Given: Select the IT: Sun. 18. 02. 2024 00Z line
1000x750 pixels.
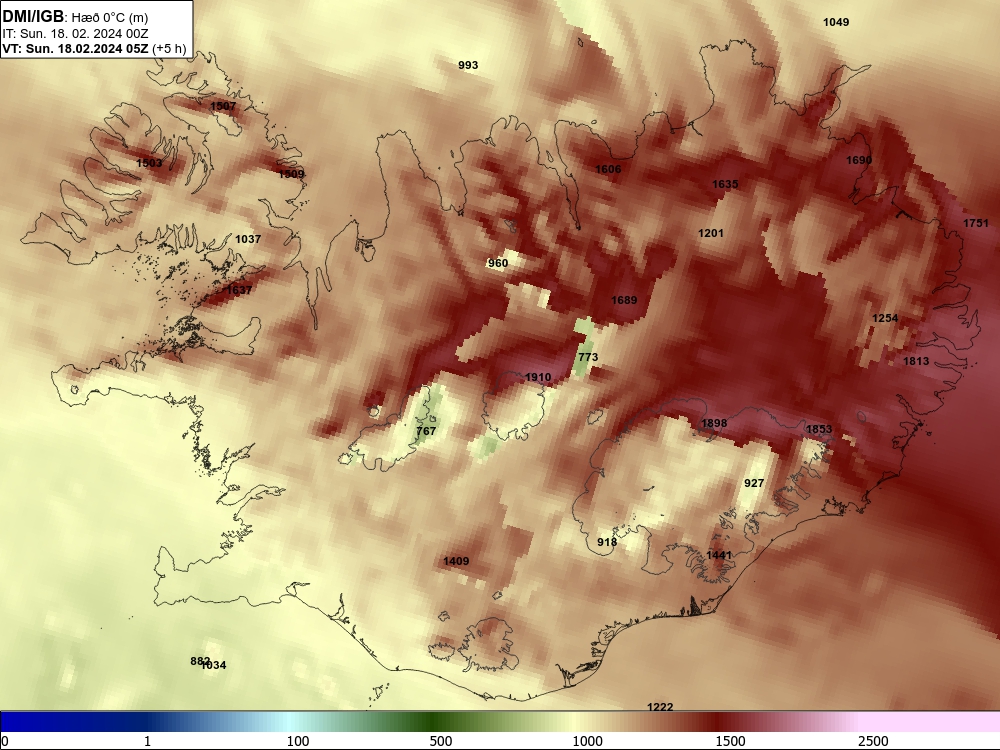Looking at the screenshot, I should 75,33.
